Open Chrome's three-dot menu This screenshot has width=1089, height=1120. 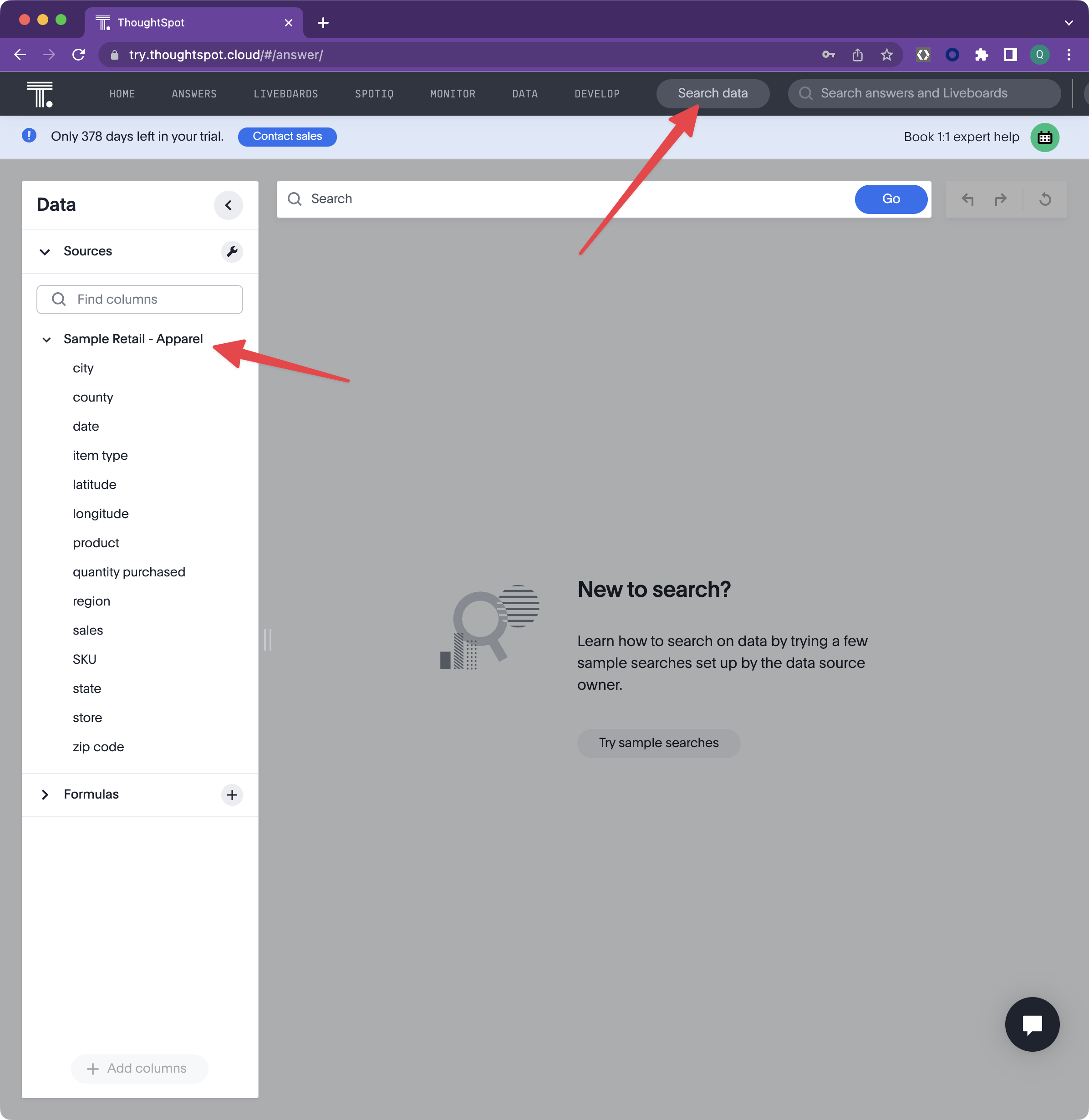click(x=1069, y=54)
